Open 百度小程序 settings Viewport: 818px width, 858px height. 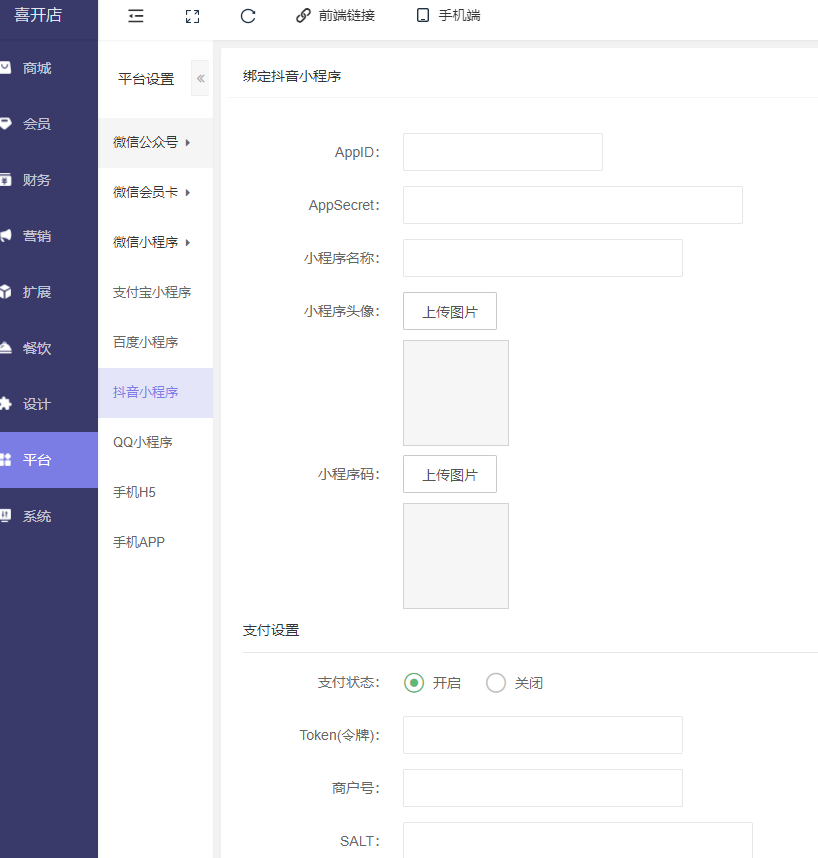[155, 343]
